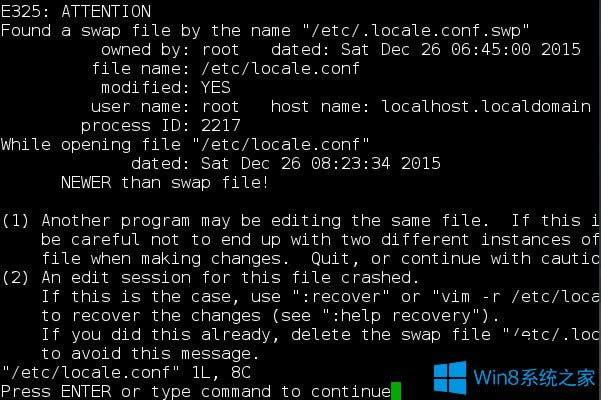
Task: Click the "process ID: 2217" line
Action: (165, 125)
